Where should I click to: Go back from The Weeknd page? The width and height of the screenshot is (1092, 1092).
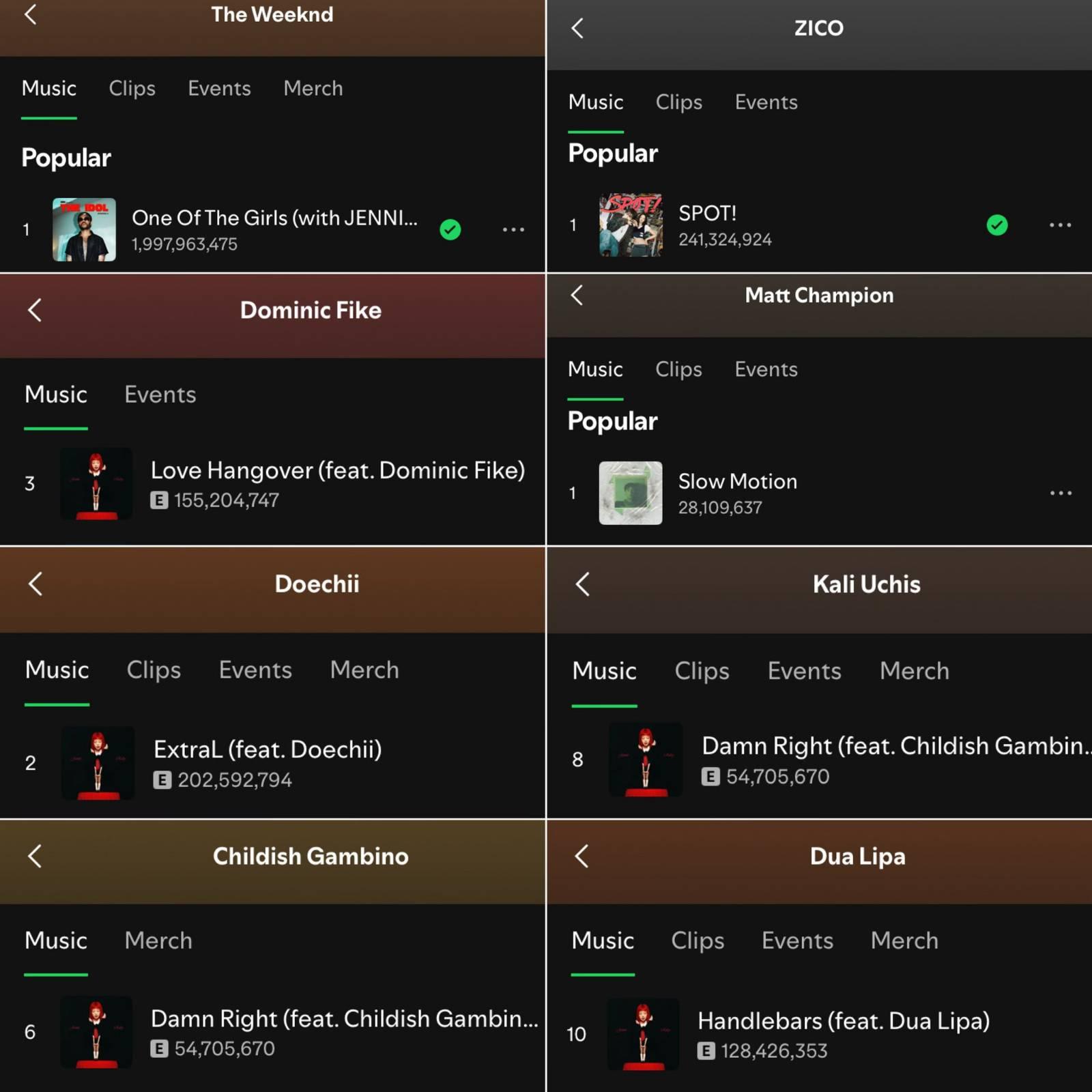tap(31, 14)
